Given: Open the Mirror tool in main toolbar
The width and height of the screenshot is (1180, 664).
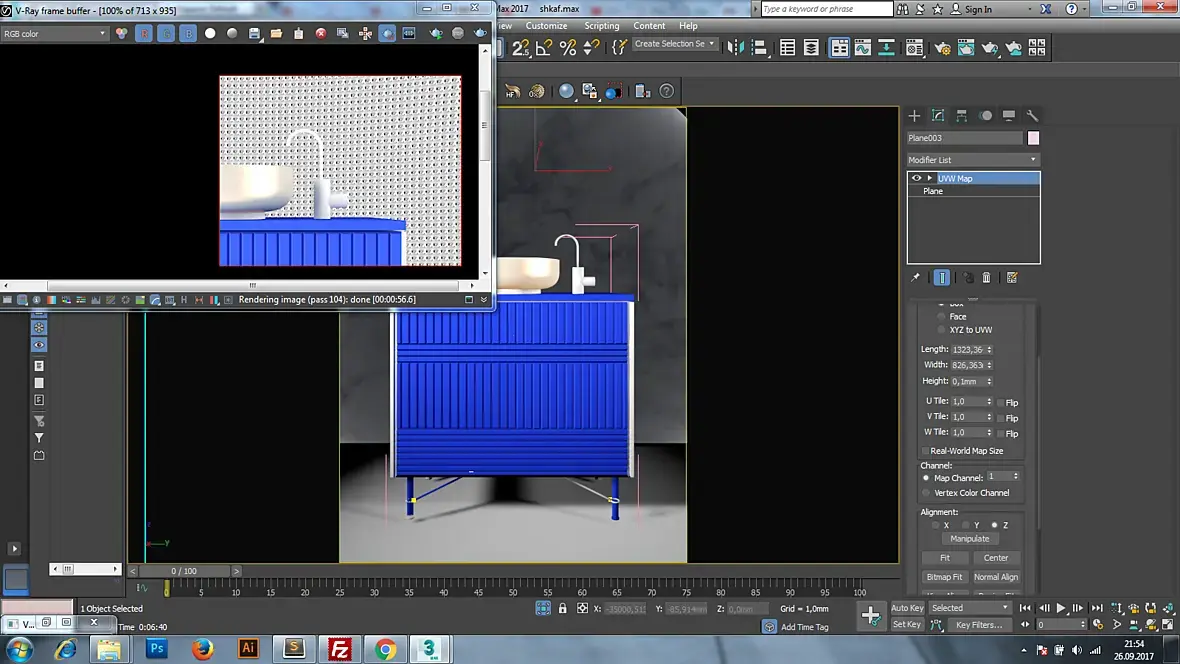Looking at the screenshot, I should click(x=736, y=47).
